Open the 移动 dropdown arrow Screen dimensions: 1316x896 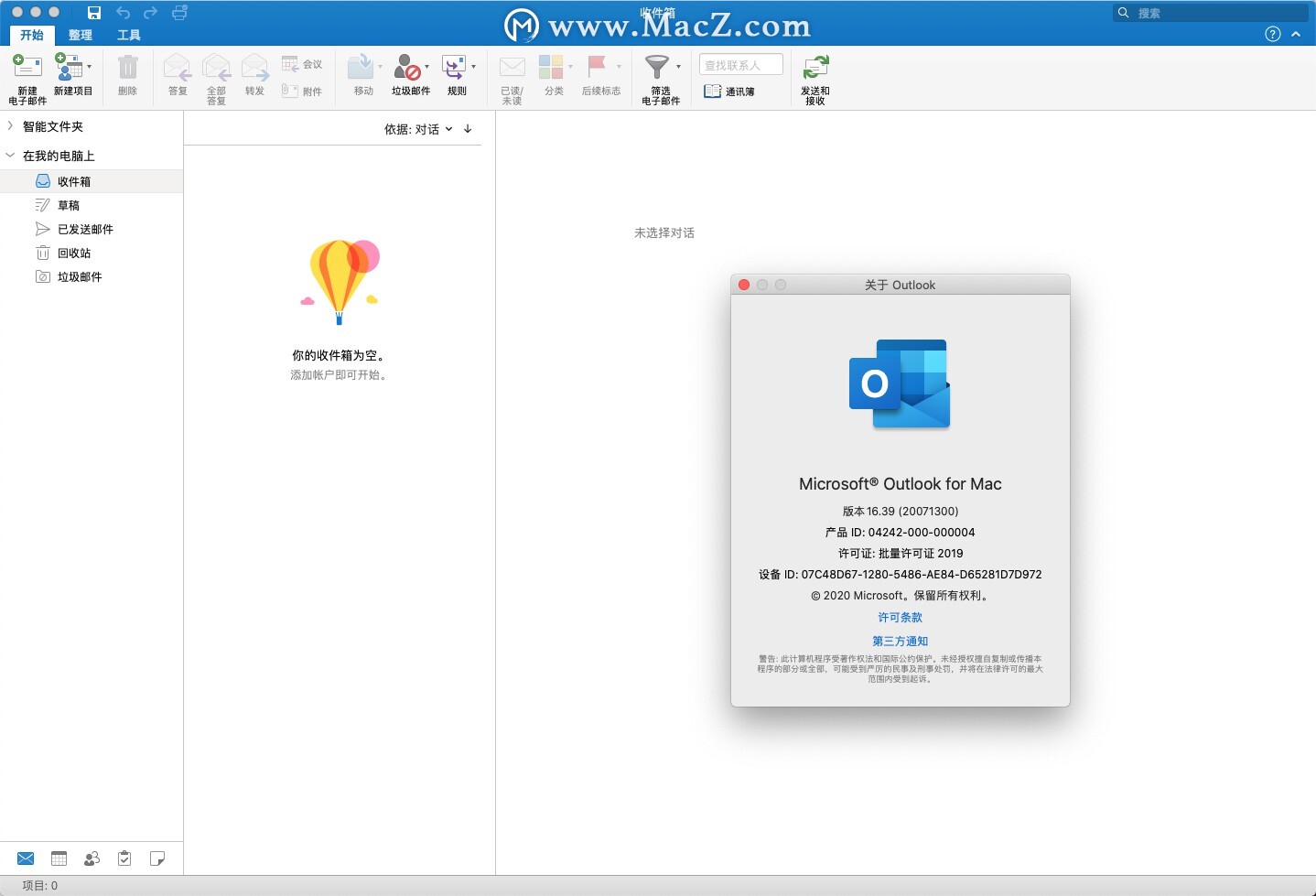380,67
